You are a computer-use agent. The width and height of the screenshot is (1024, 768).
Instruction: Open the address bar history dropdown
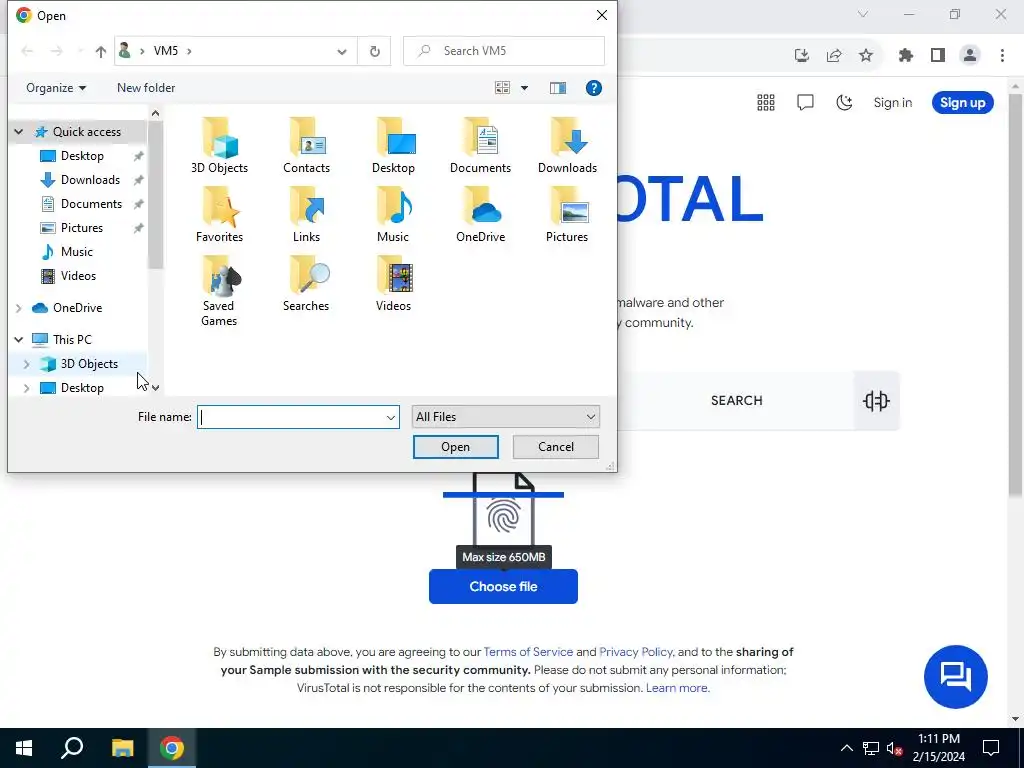tap(342, 51)
